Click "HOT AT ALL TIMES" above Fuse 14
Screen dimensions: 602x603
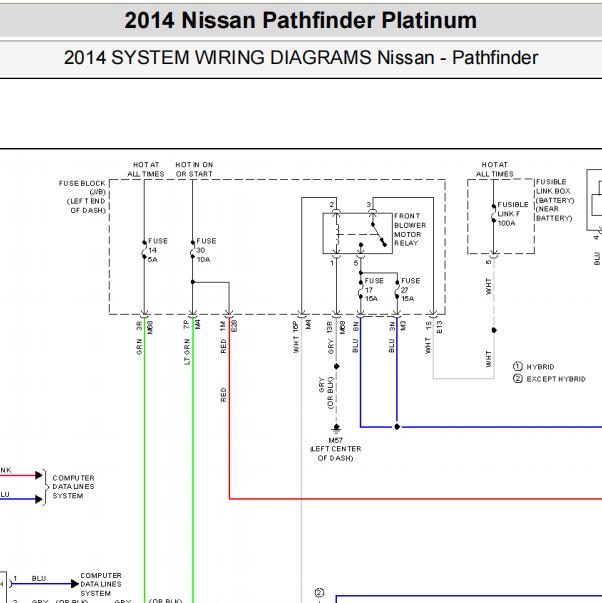pyautogui.click(x=146, y=169)
